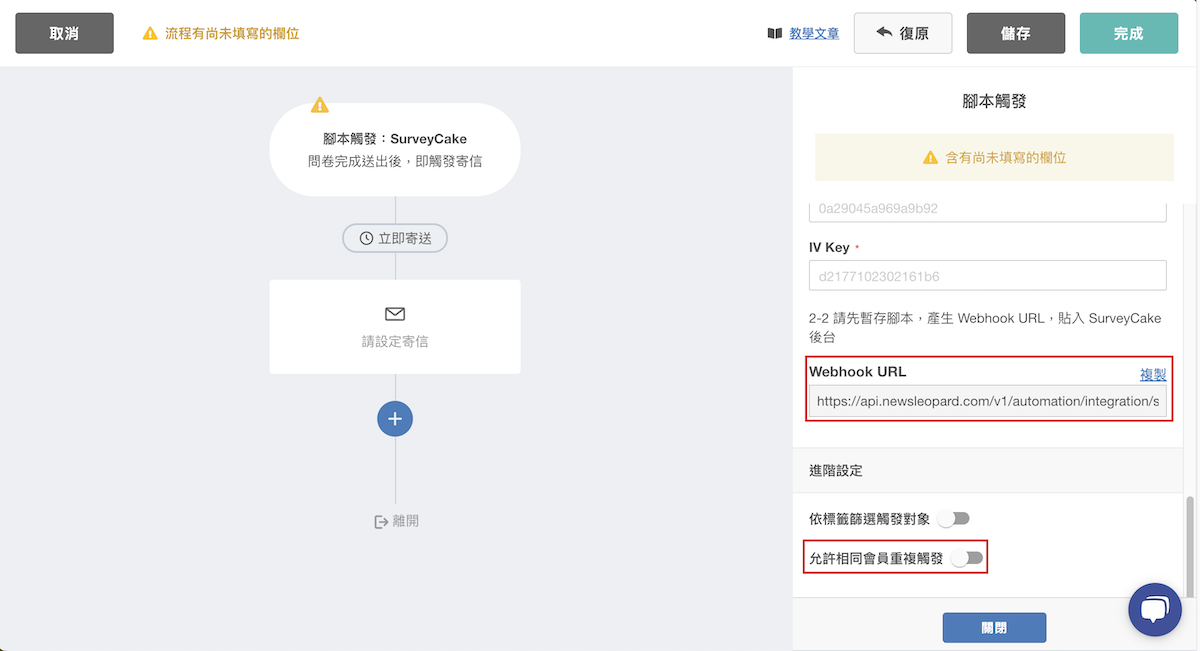Toggle 依標籤篩選觸發對象 switch

point(954,519)
